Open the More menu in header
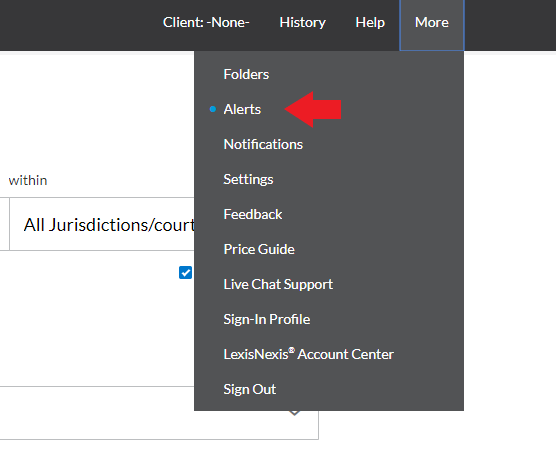The width and height of the screenshot is (556, 449). pos(432,23)
